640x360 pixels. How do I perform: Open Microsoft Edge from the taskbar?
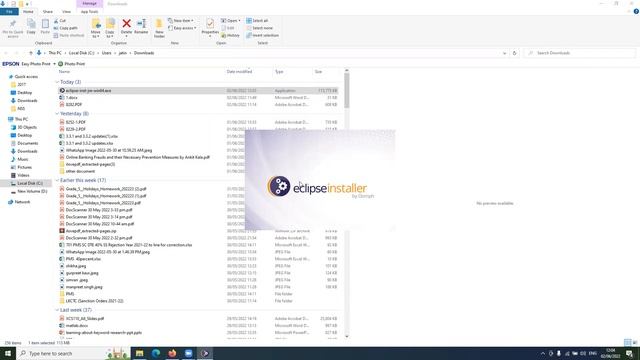click(x=156, y=353)
